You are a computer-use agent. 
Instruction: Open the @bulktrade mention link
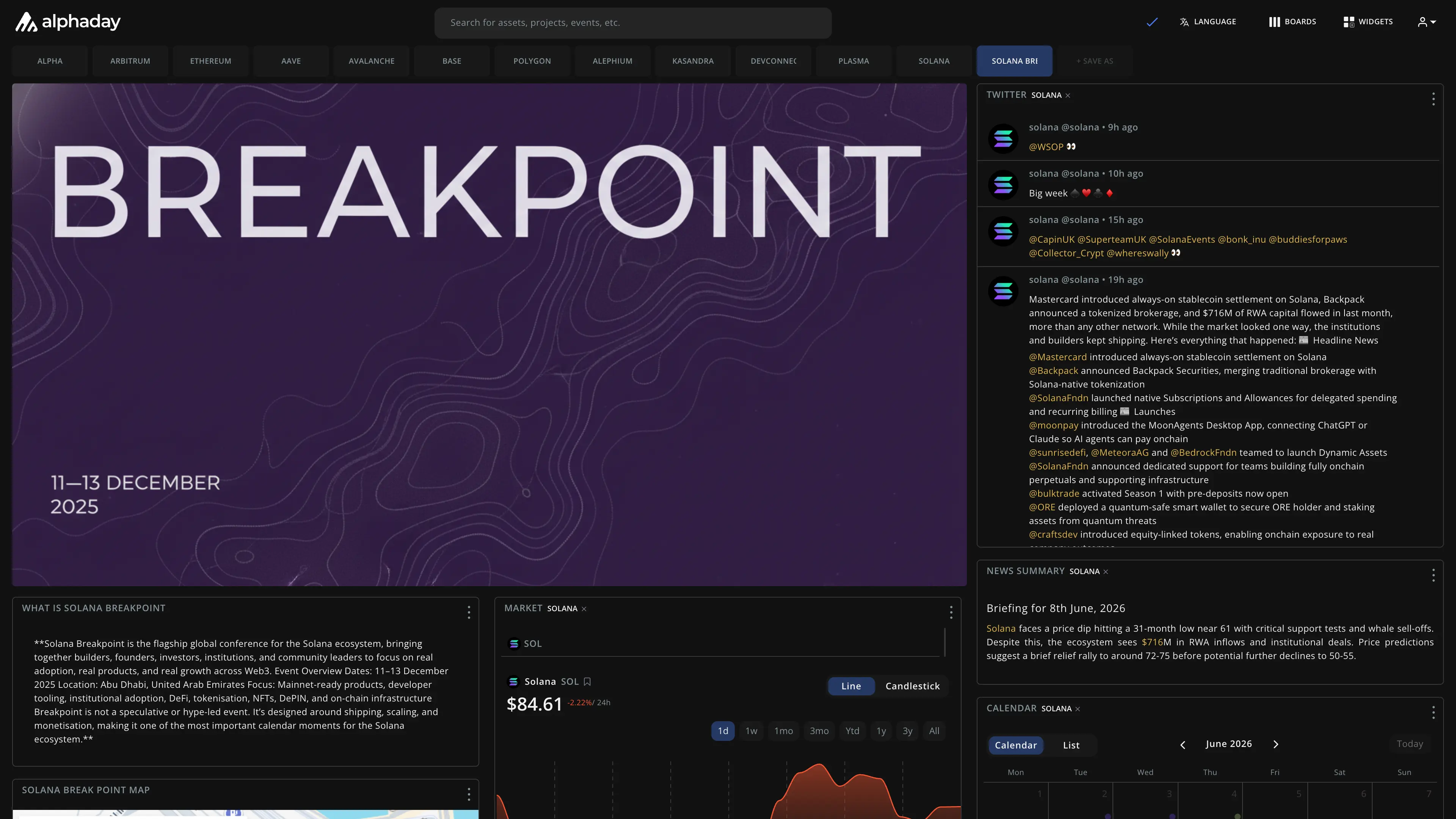click(1054, 493)
